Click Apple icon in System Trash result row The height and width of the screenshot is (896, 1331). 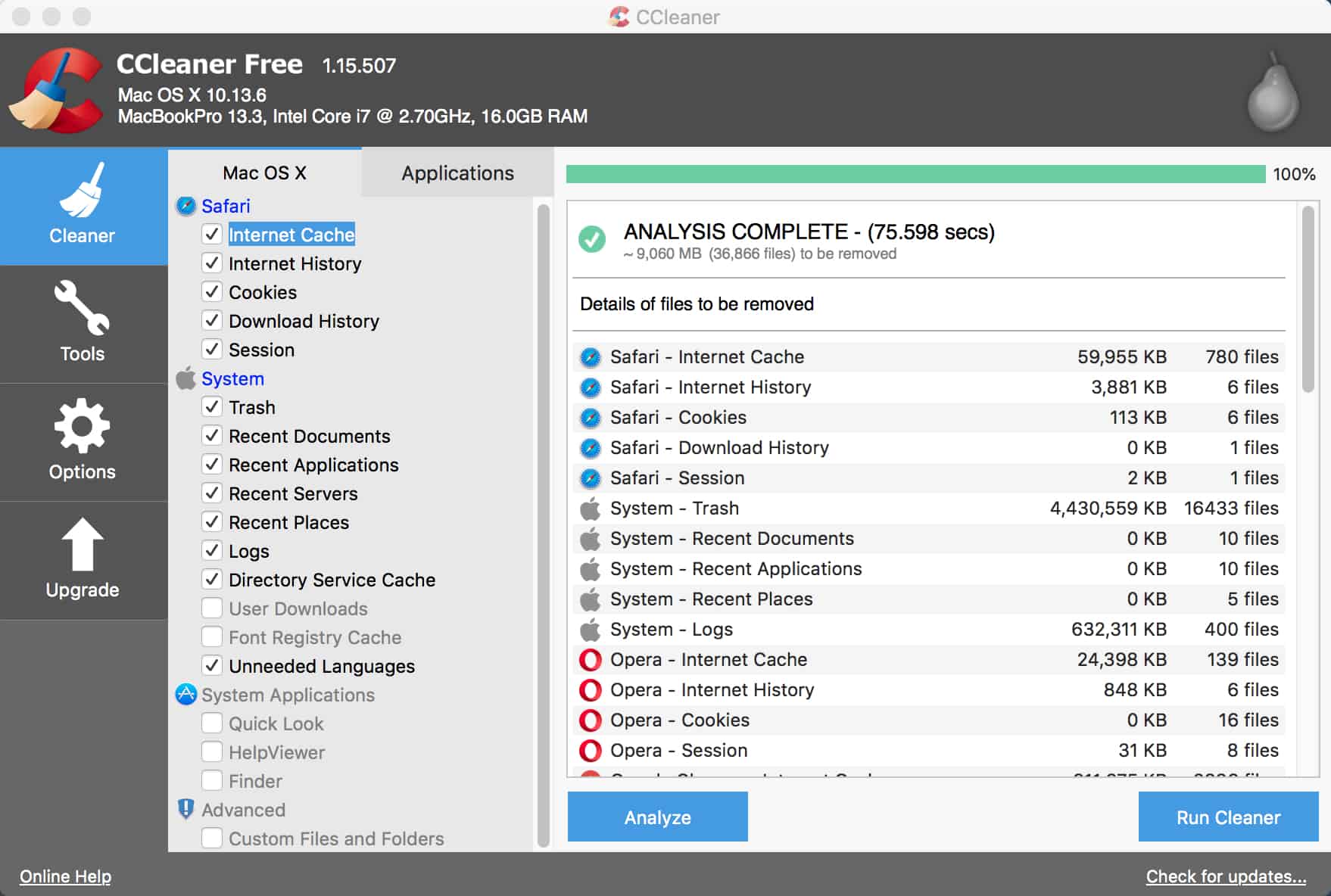(591, 508)
